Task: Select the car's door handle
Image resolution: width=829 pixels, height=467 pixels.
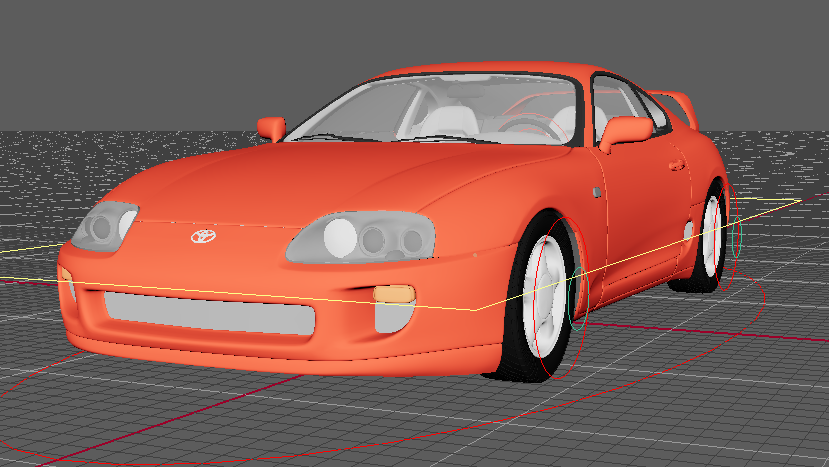Action: pyautogui.click(x=677, y=164)
